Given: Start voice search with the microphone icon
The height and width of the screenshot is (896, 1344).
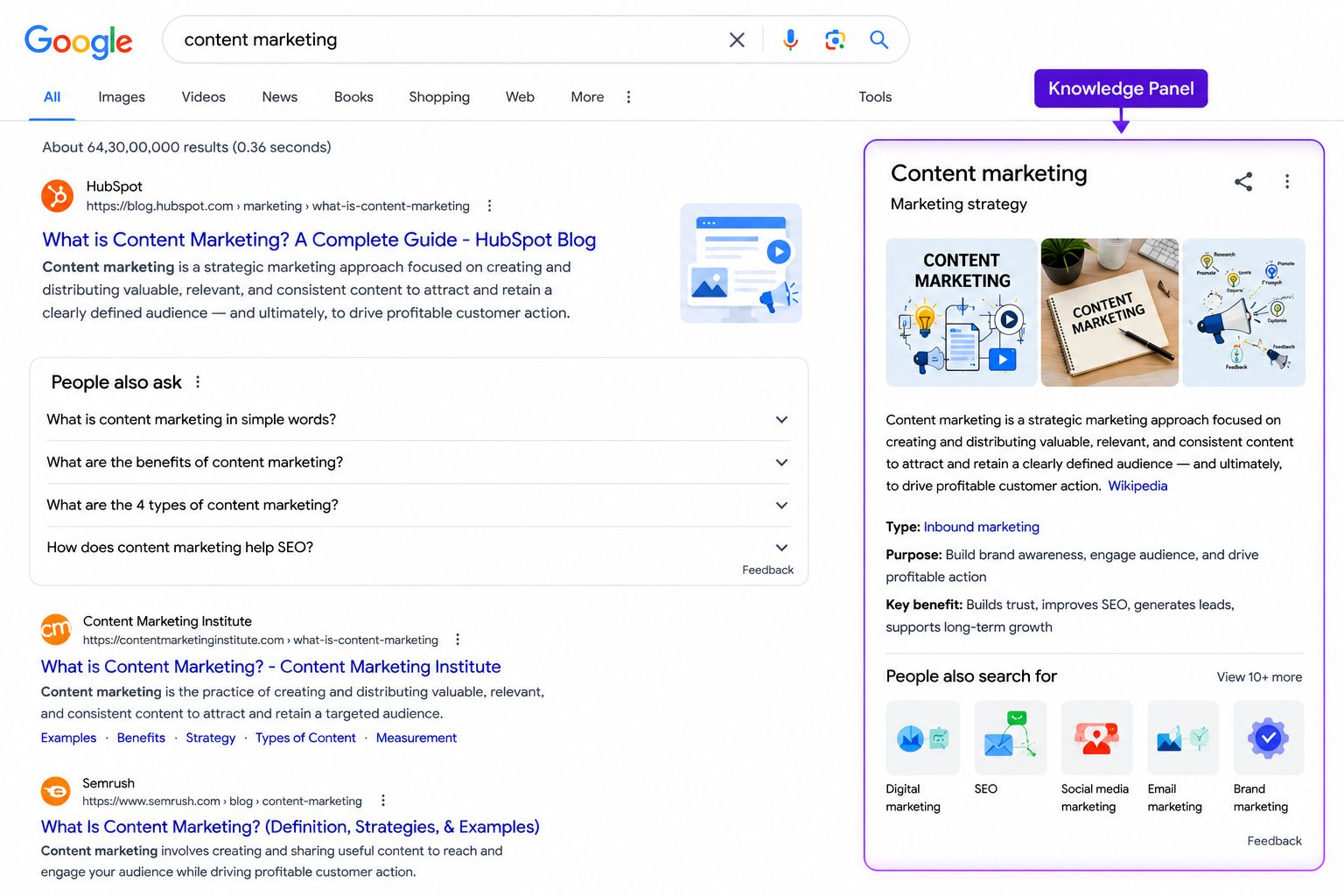Looking at the screenshot, I should [790, 39].
